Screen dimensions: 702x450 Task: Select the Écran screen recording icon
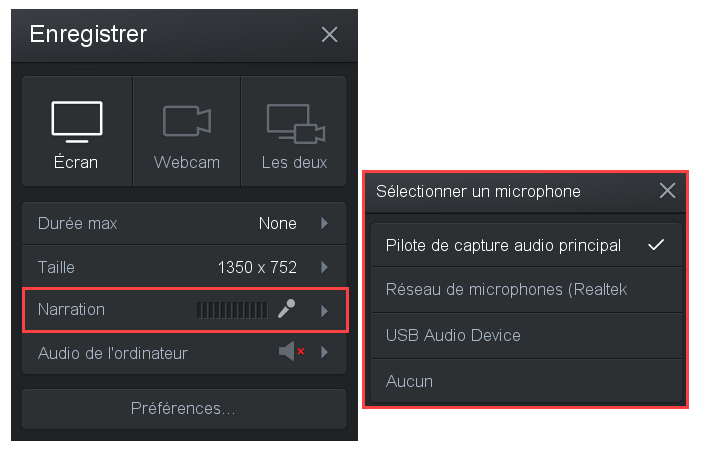pyautogui.click(x=77, y=122)
